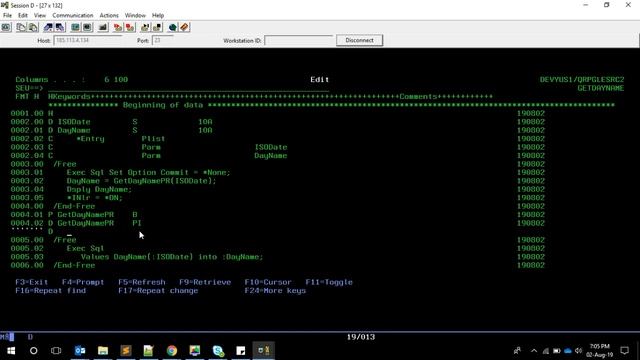The image size is (640, 360).
Task: Open the Window menu
Action: point(135,15)
